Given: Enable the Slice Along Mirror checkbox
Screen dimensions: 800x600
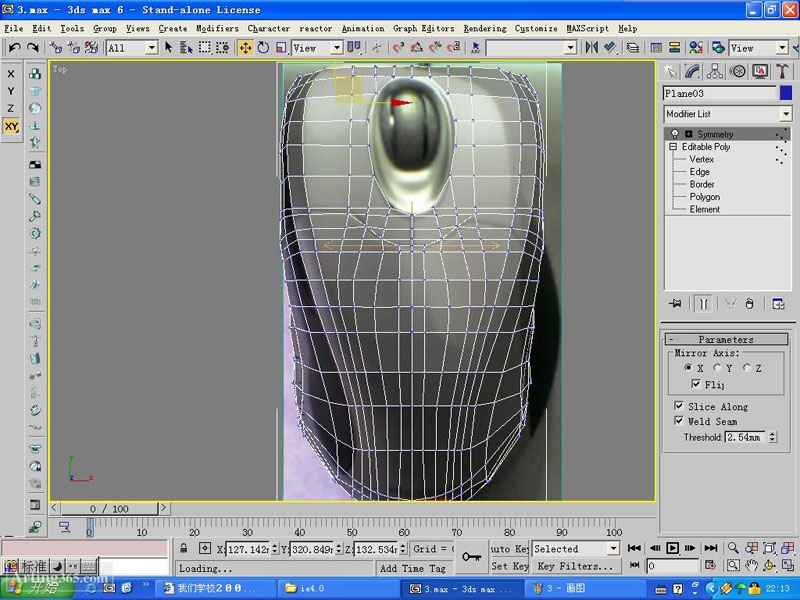Looking at the screenshot, I should [x=681, y=406].
